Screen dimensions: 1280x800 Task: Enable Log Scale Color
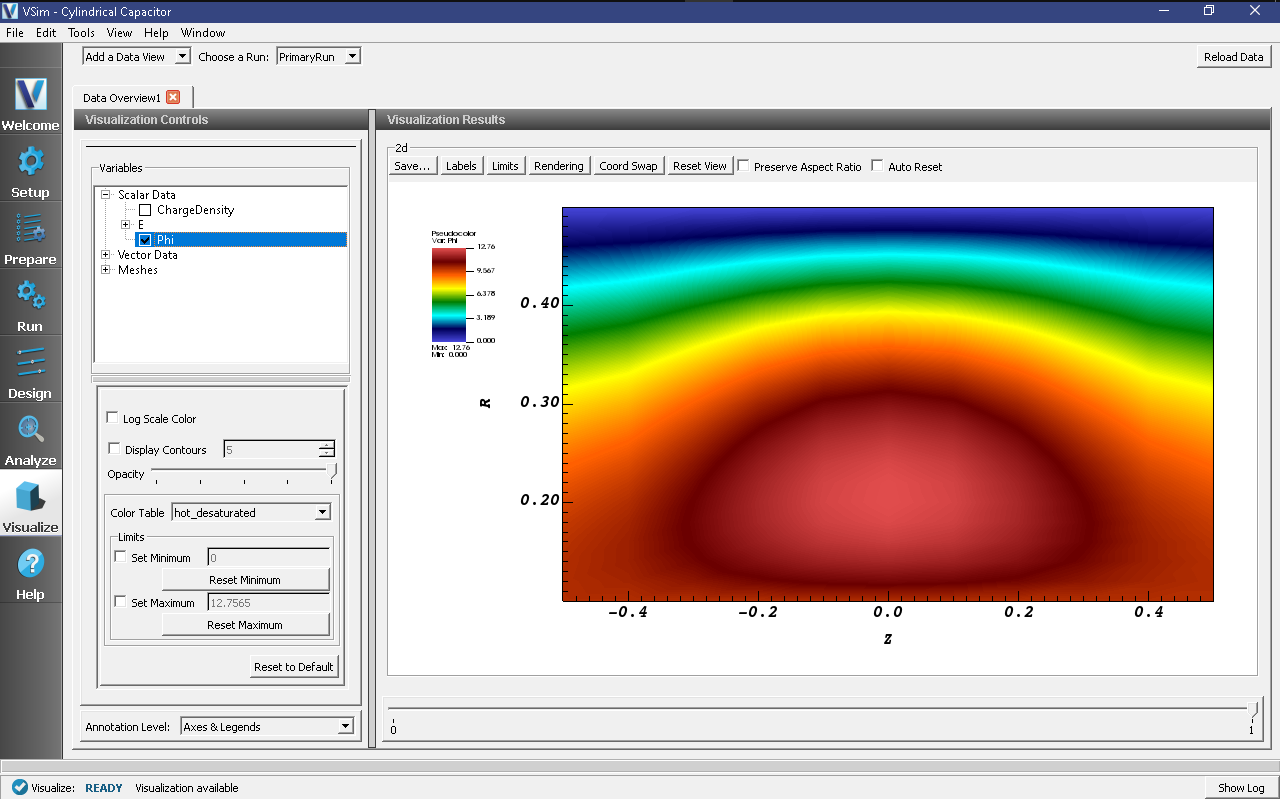(x=112, y=418)
